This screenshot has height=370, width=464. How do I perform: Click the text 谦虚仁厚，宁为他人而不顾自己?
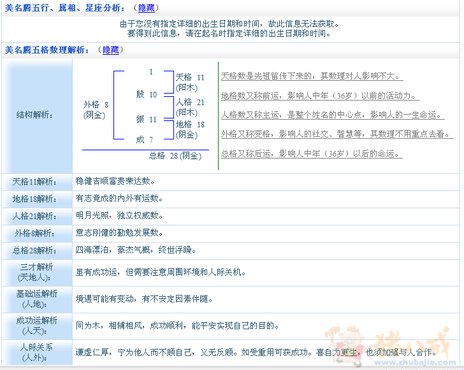coord(134,352)
